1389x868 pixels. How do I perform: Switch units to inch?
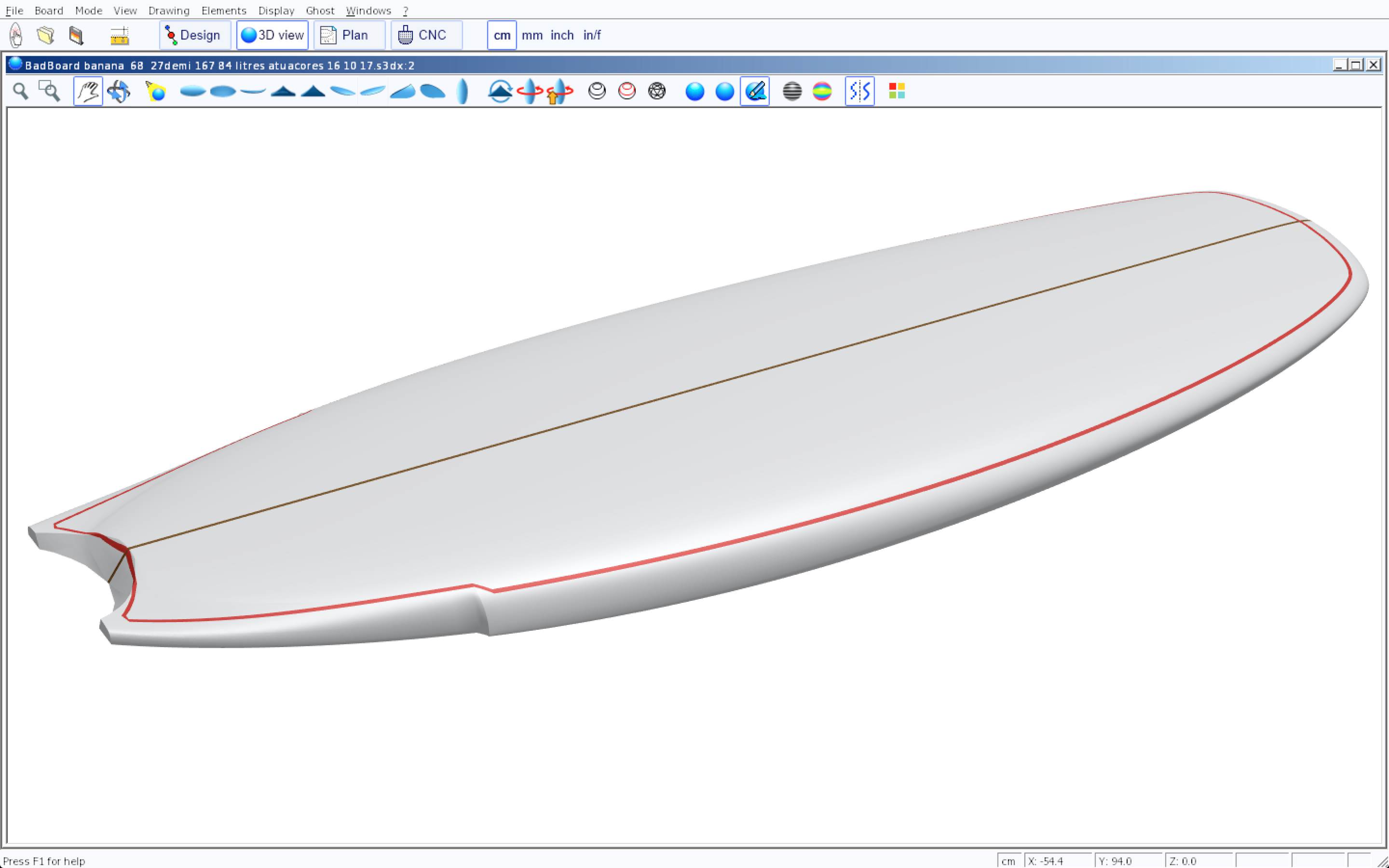point(562,36)
